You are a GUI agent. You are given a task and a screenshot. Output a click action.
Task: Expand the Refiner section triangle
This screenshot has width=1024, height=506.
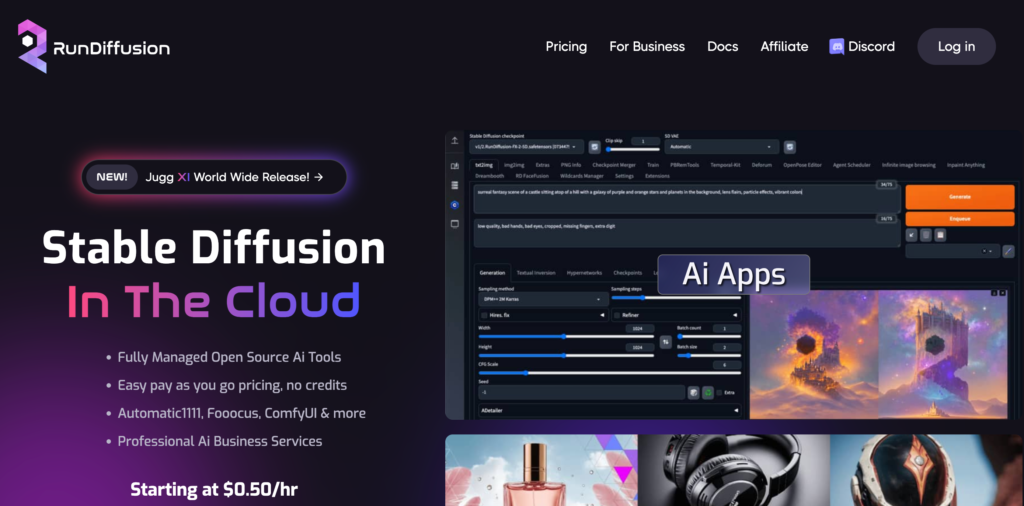[x=735, y=315]
